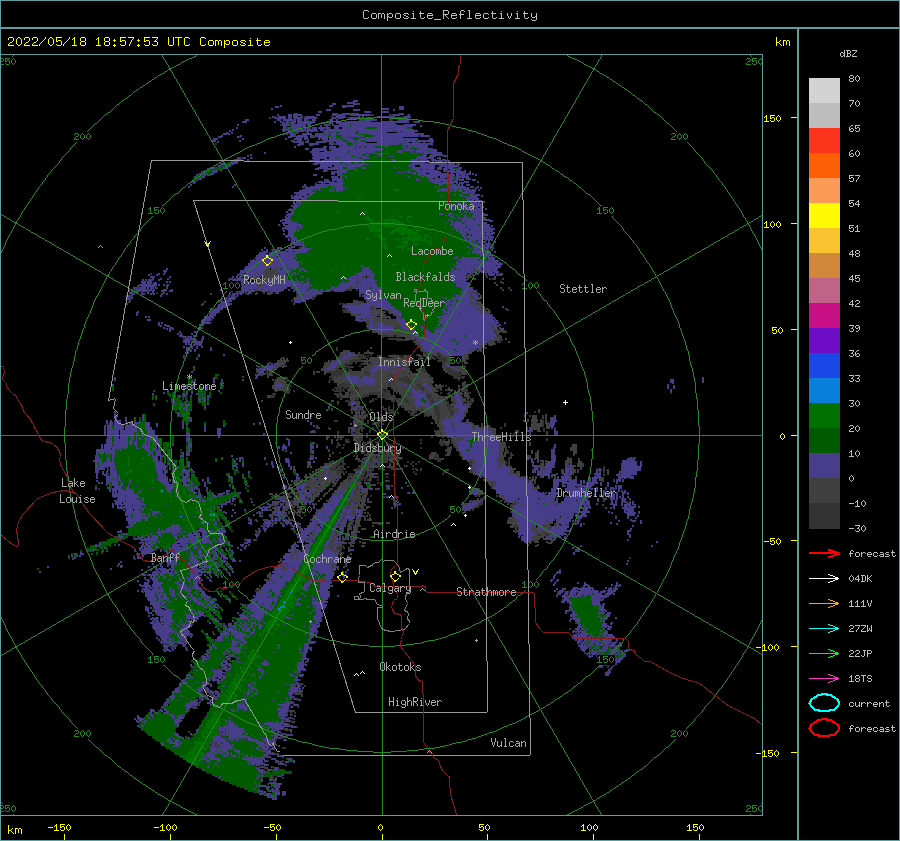Select the orange 57–60 dBZ swatch
The height and width of the screenshot is (841, 900).
click(824, 166)
